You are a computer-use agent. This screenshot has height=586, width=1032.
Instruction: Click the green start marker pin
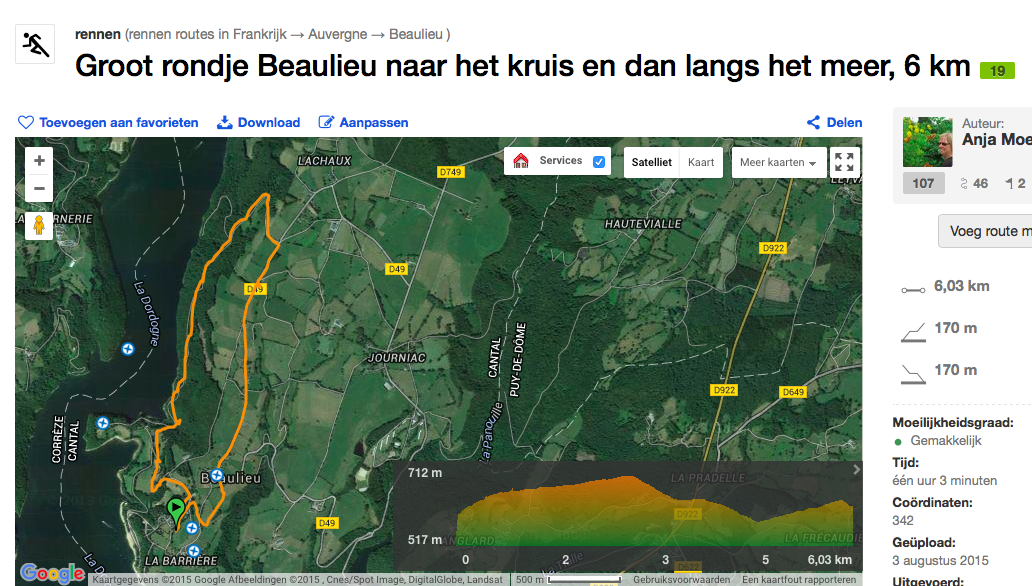176,512
